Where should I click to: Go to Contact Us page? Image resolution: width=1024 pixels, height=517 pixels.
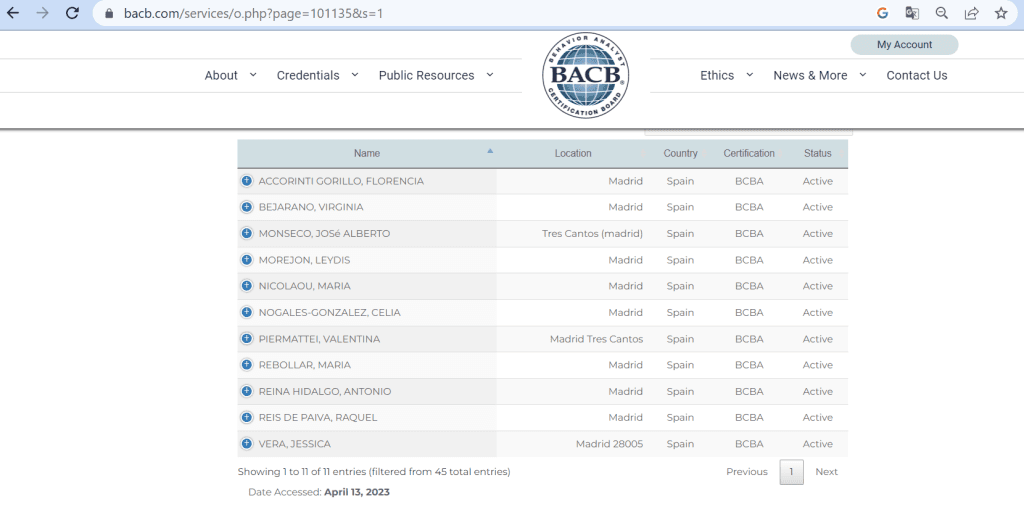[x=916, y=75]
